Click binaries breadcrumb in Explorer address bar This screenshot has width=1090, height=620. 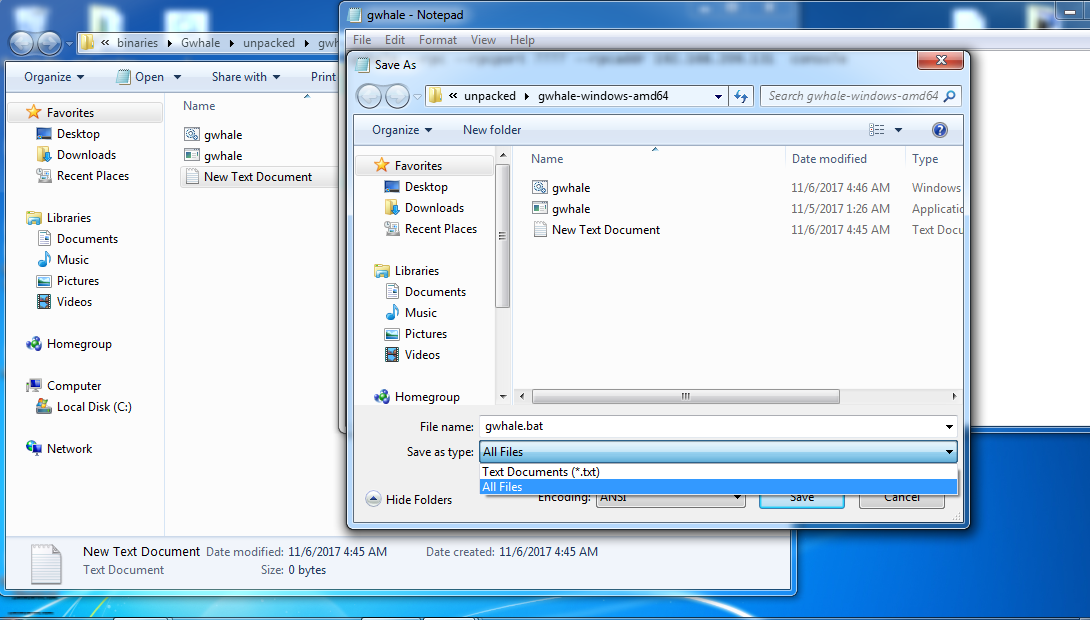pos(138,43)
